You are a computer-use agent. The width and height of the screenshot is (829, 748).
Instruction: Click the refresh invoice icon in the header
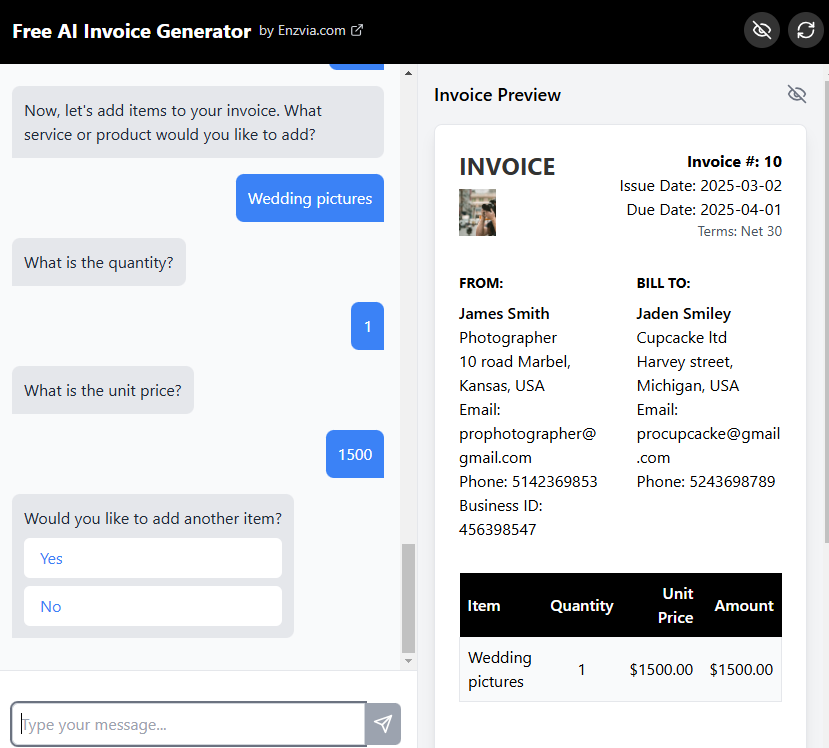click(x=805, y=30)
